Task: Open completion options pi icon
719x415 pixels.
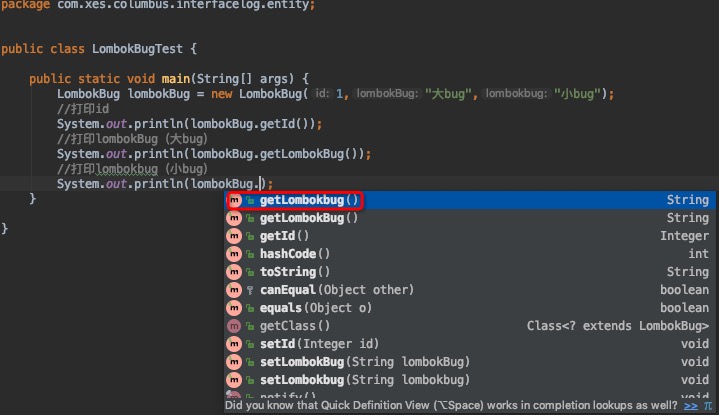Action: click(708, 406)
